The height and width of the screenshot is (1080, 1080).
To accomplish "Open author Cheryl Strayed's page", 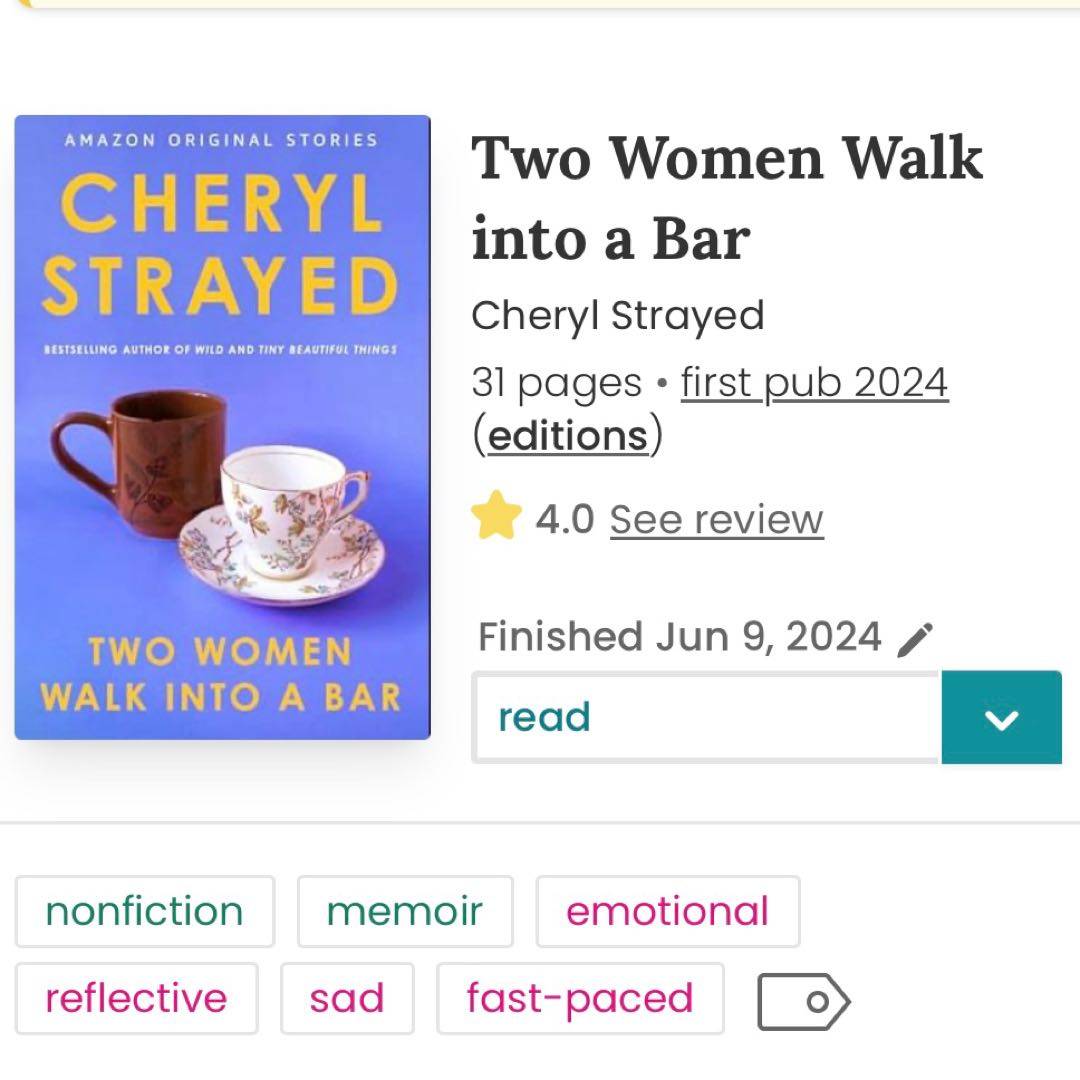I will [617, 316].
